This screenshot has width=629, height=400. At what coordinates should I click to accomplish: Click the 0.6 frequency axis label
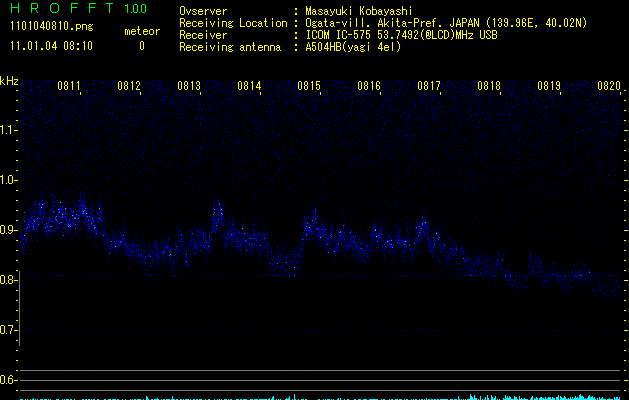pyautogui.click(x=9, y=380)
